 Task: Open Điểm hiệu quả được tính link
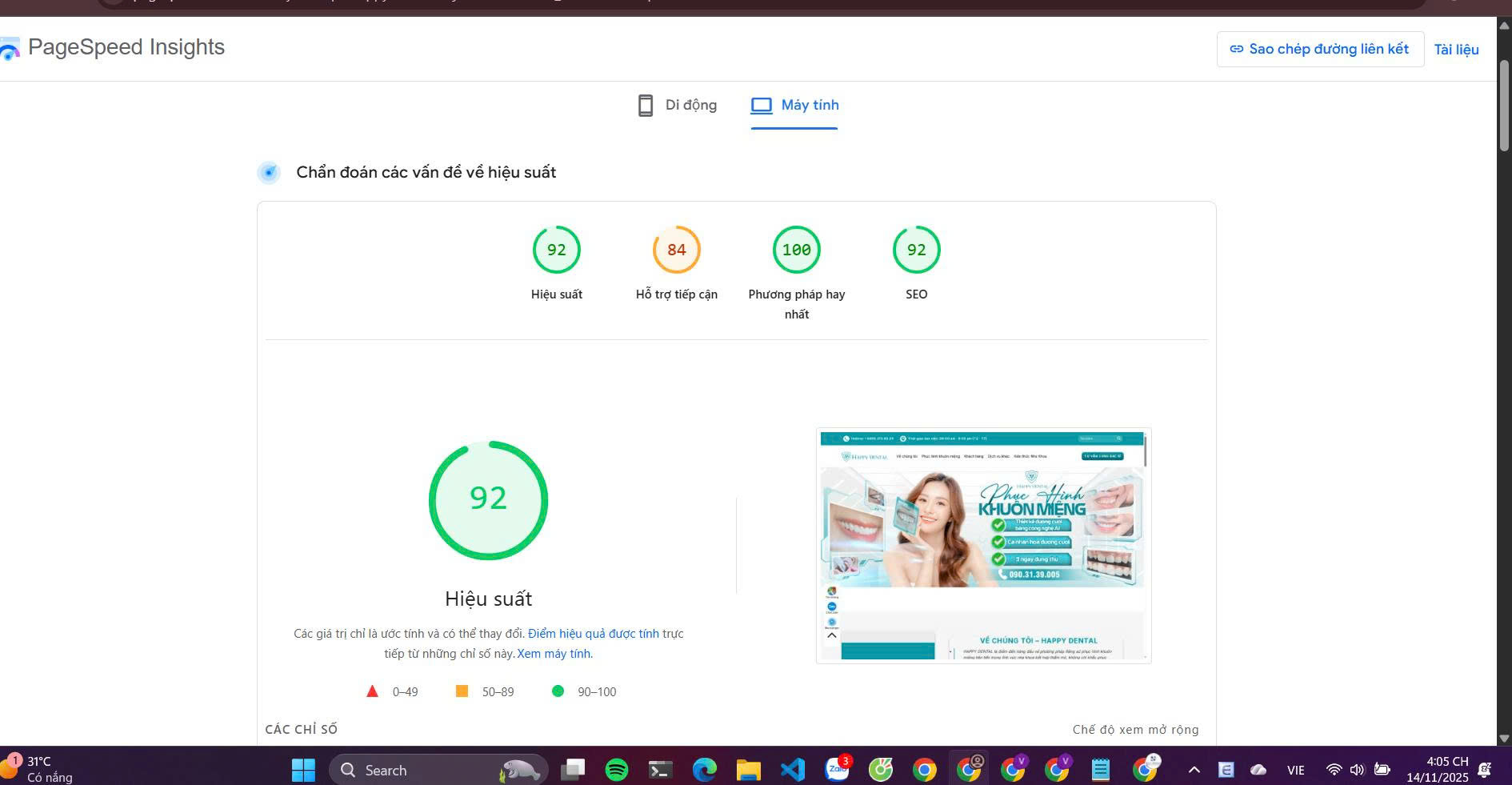click(593, 634)
